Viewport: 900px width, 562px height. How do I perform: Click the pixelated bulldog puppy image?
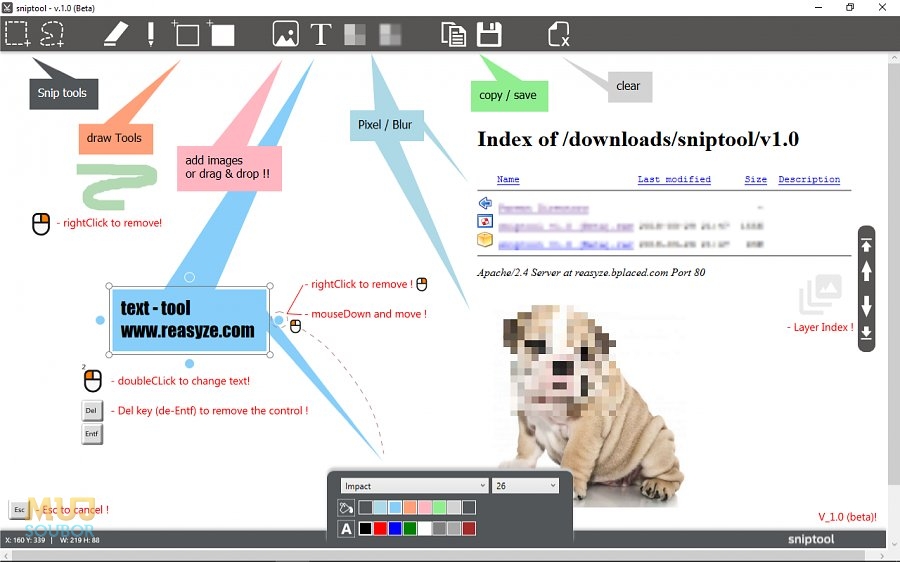coord(592,405)
